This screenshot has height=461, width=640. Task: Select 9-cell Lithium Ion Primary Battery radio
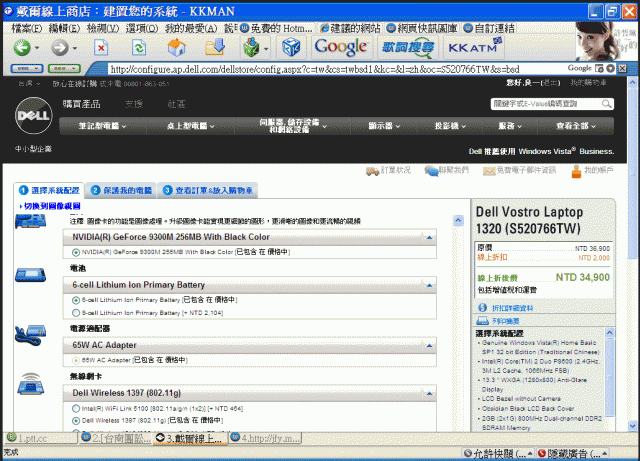pos(76,313)
